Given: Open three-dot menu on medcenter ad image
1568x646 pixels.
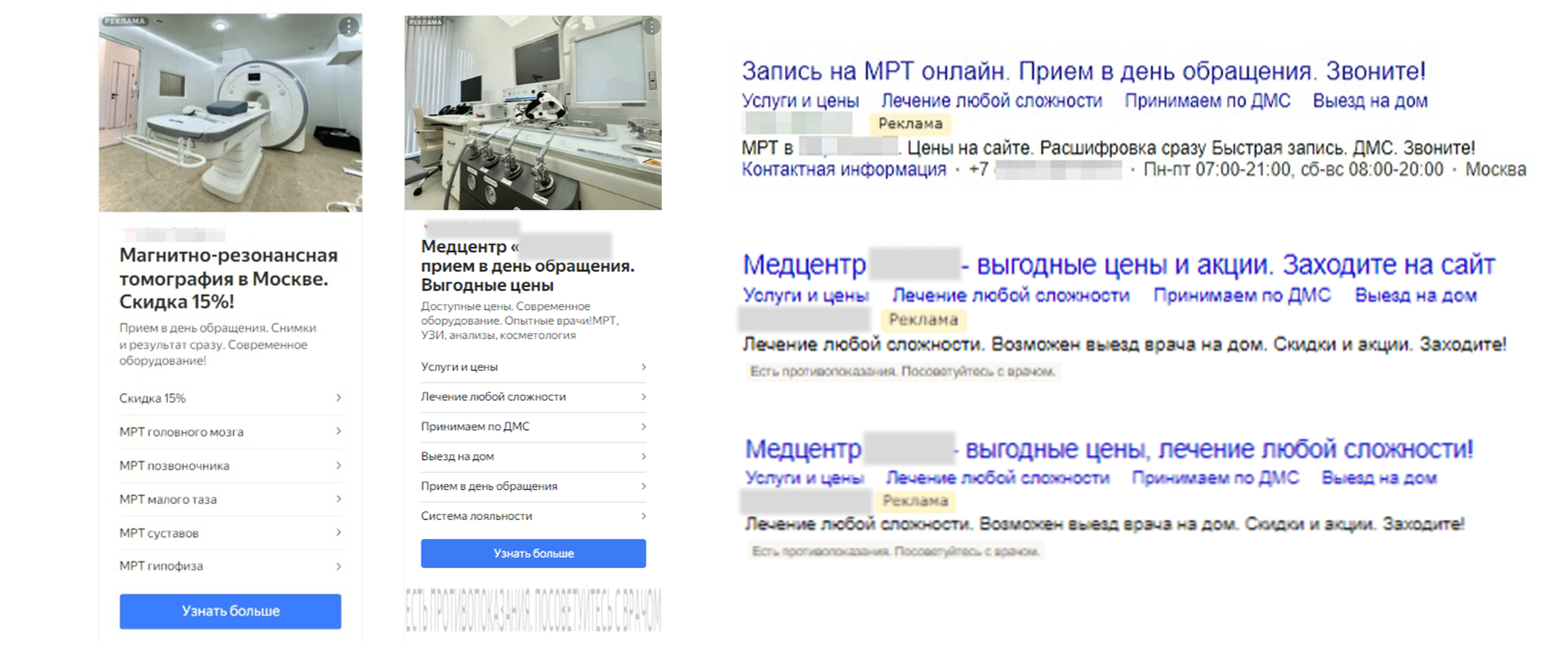Looking at the screenshot, I should click(x=651, y=26).
